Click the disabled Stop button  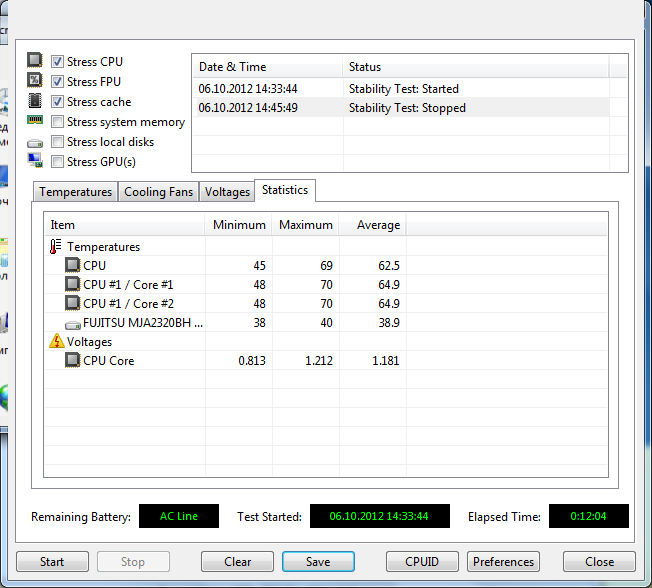point(133,562)
